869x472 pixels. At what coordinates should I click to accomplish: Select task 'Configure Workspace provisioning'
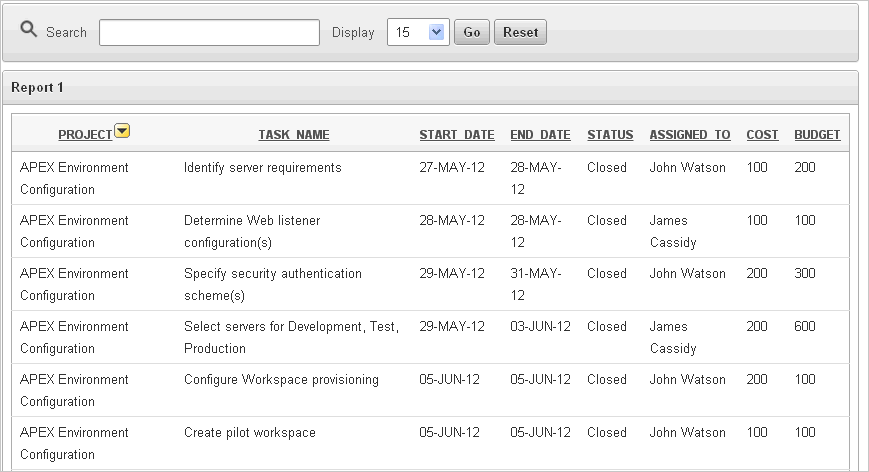click(282, 379)
